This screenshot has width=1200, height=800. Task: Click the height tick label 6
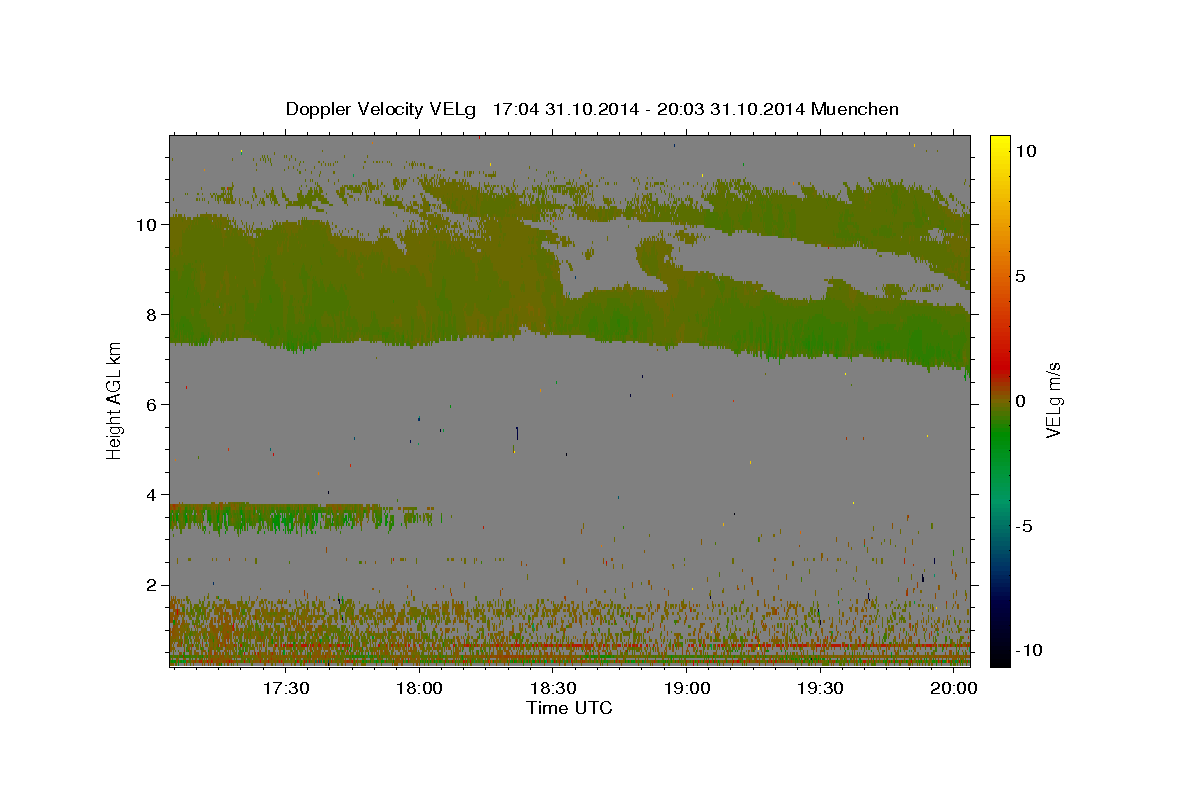click(153, 405)
